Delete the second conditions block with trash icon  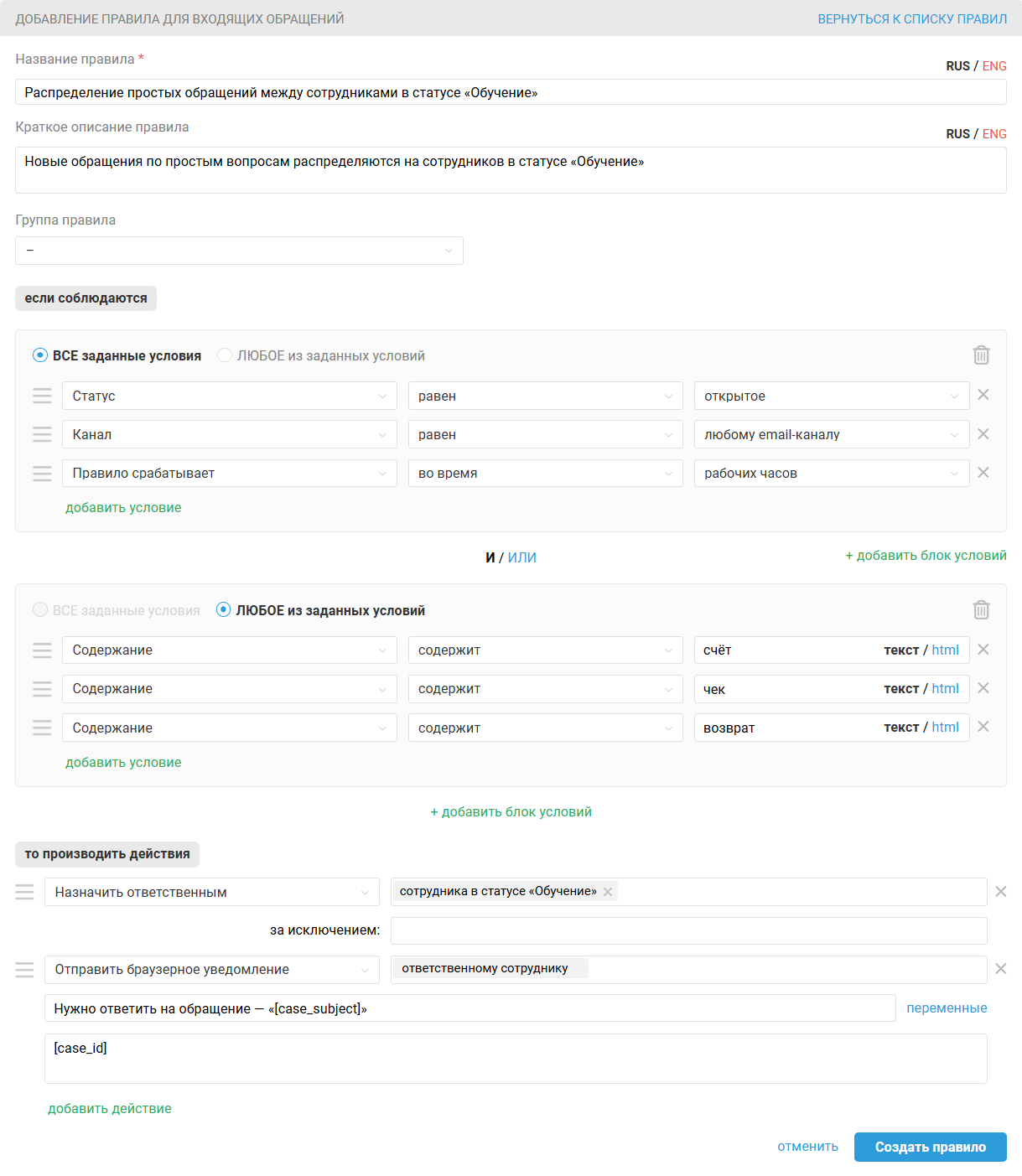pyautogui.click(x=981, y=610)
